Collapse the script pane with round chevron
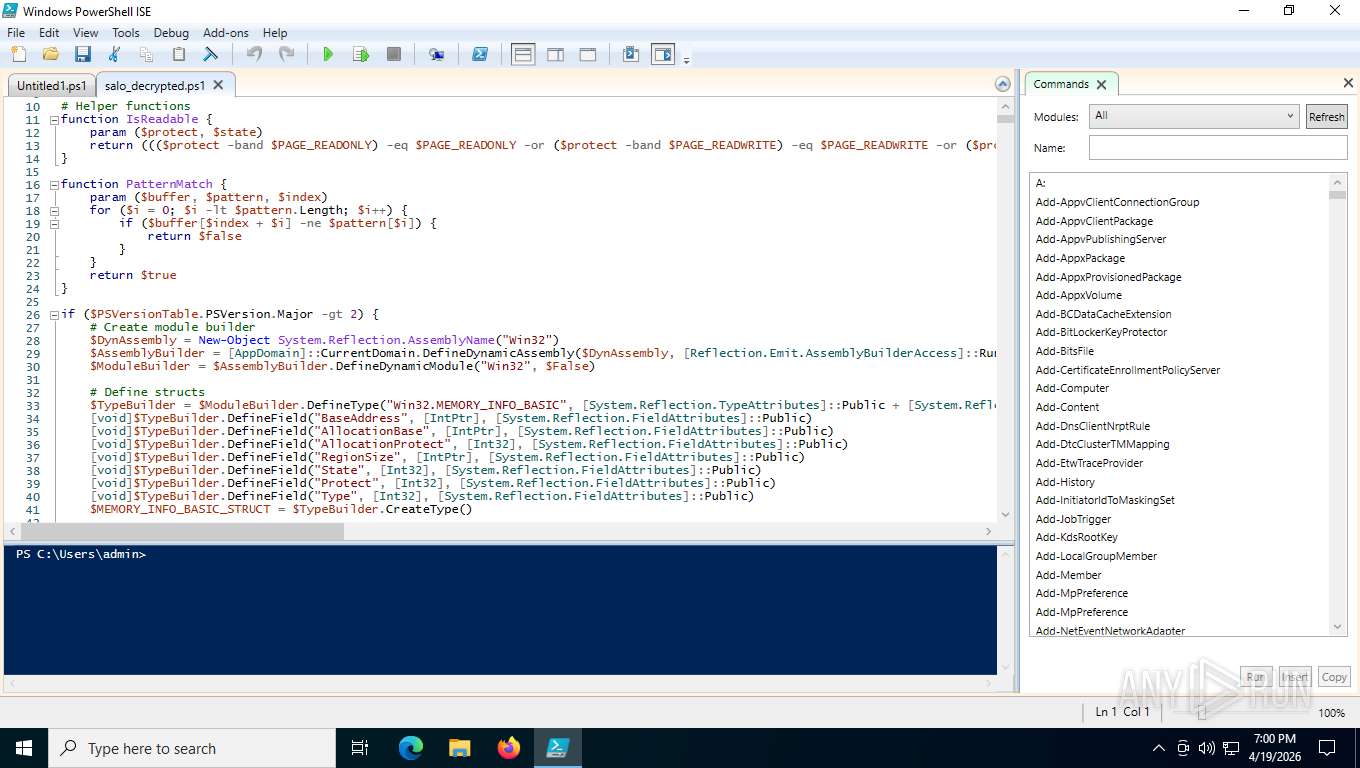The image size is (1360, 768). [x=1003, y=84]
